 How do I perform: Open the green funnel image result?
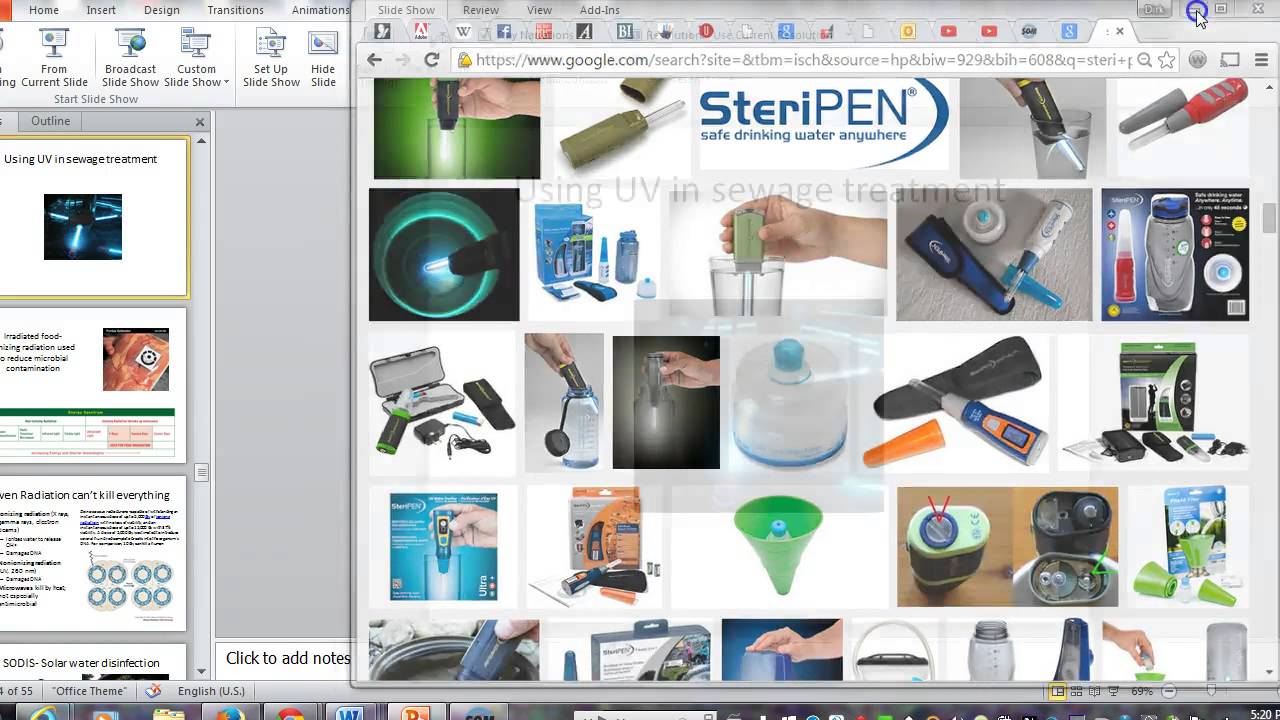click(780, 545)
